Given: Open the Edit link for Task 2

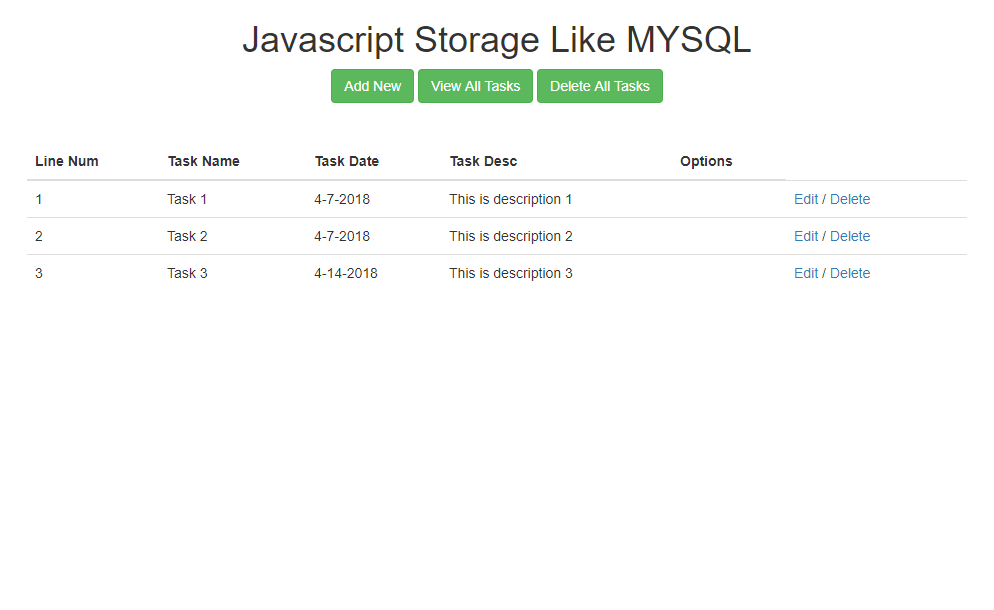Looking at the screenshot, I should pyautogui.click(x=806, y=236).
